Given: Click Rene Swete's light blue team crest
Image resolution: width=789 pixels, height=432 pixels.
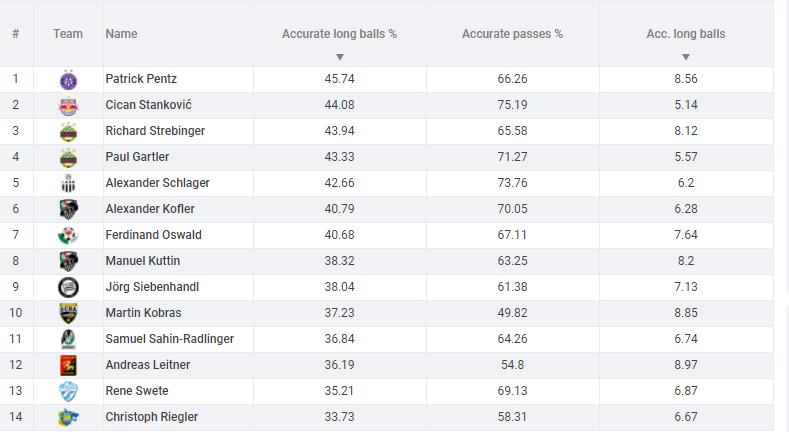Looking at the screenshot, I should pyautogui.click(x=68, y=391).
